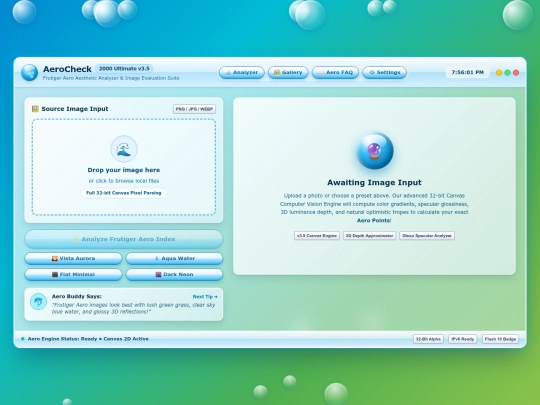Click the yellow minimize window dot
This screenshot has width=540, height=405.
pos(499,73)
